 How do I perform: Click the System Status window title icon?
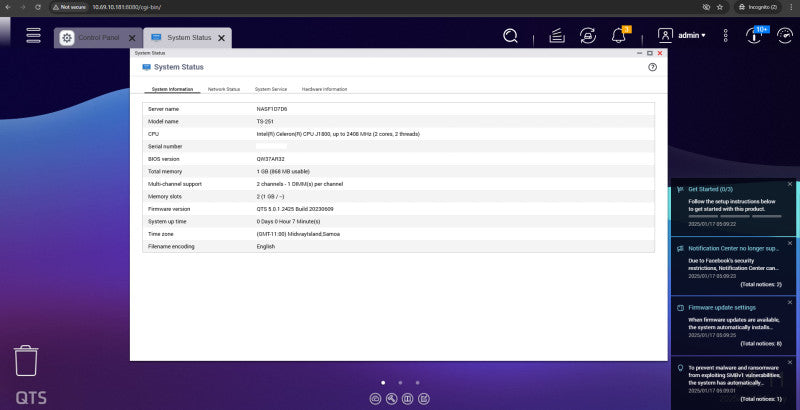[x=146, y=67]
